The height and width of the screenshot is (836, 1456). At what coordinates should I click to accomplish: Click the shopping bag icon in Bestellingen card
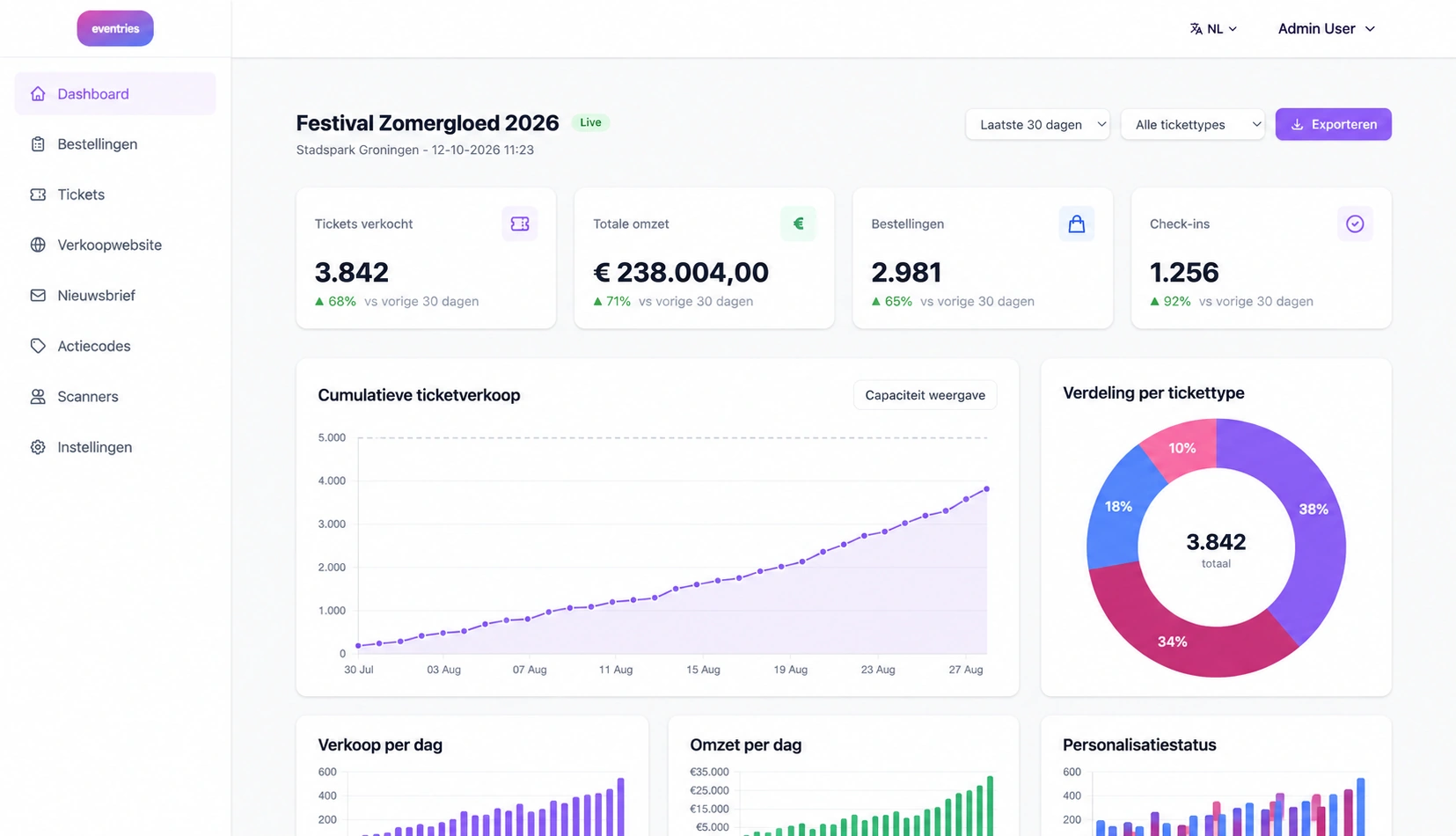[x=1077, y=224]
